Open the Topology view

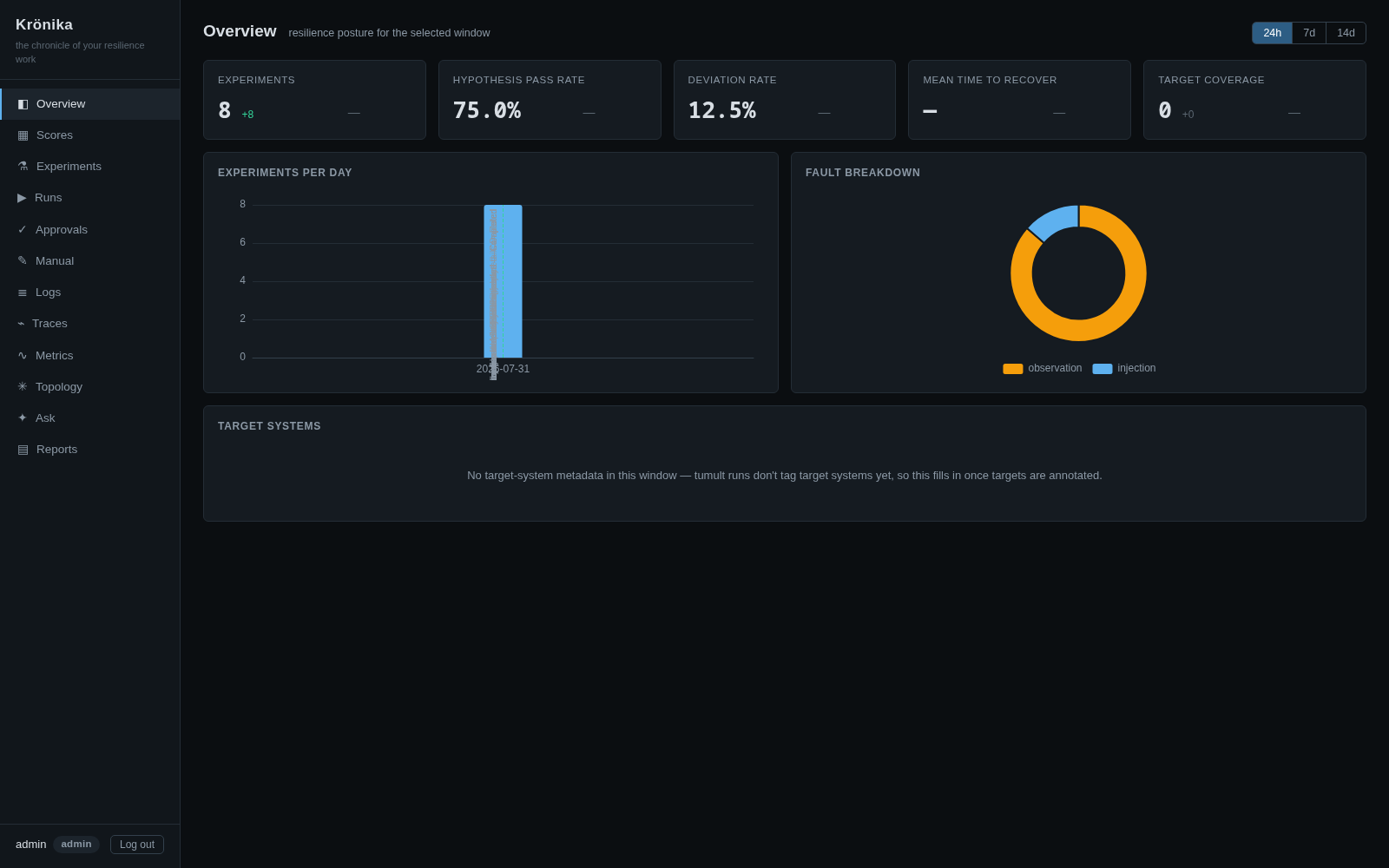90,387
